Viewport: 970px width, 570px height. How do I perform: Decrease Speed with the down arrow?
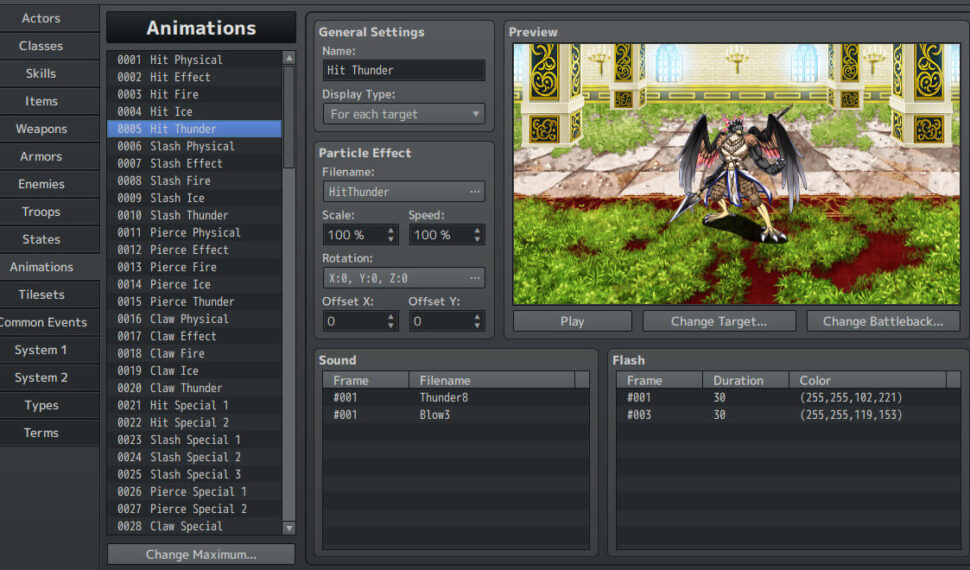[x=477, y=240]
